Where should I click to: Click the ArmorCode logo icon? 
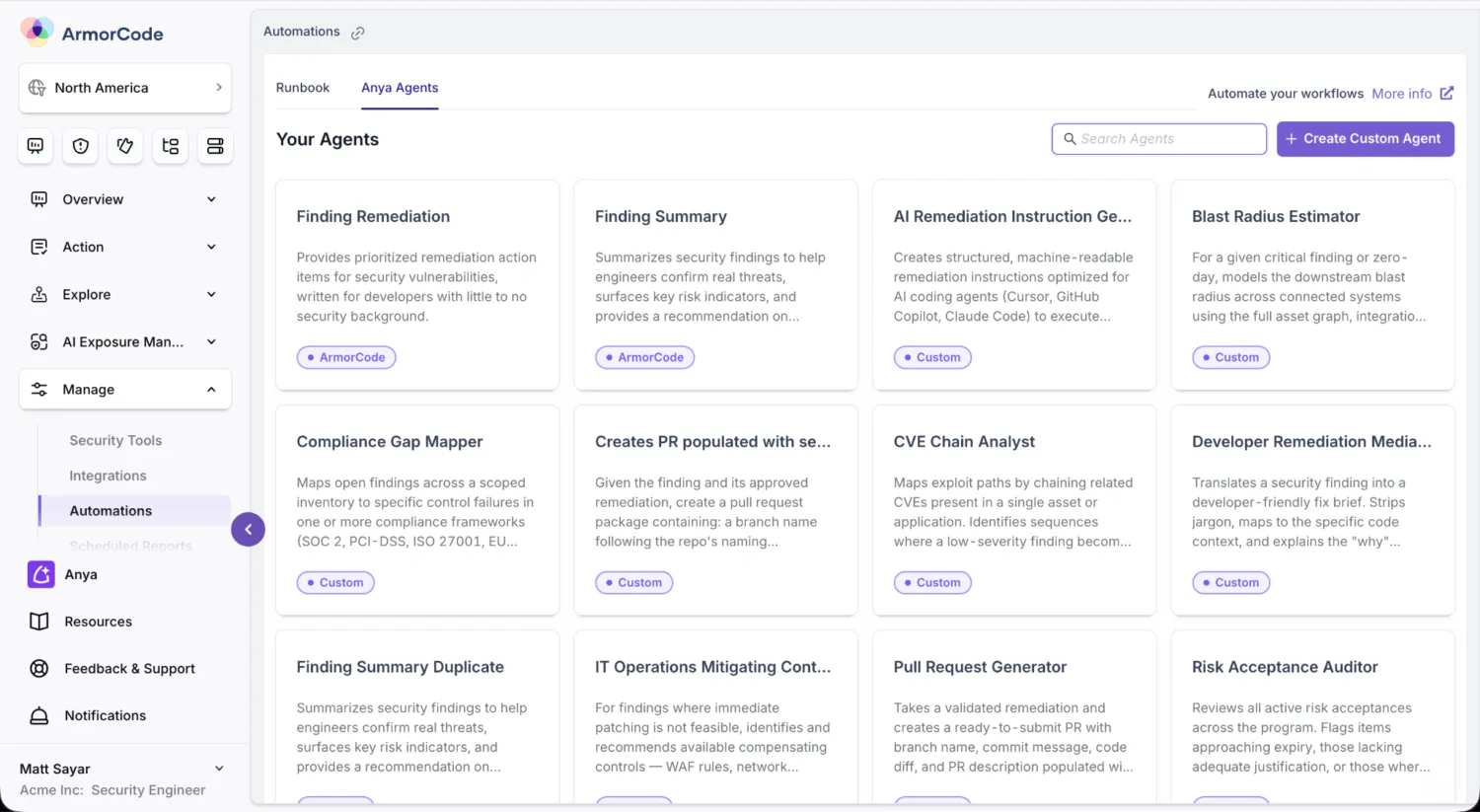[37, 33]
